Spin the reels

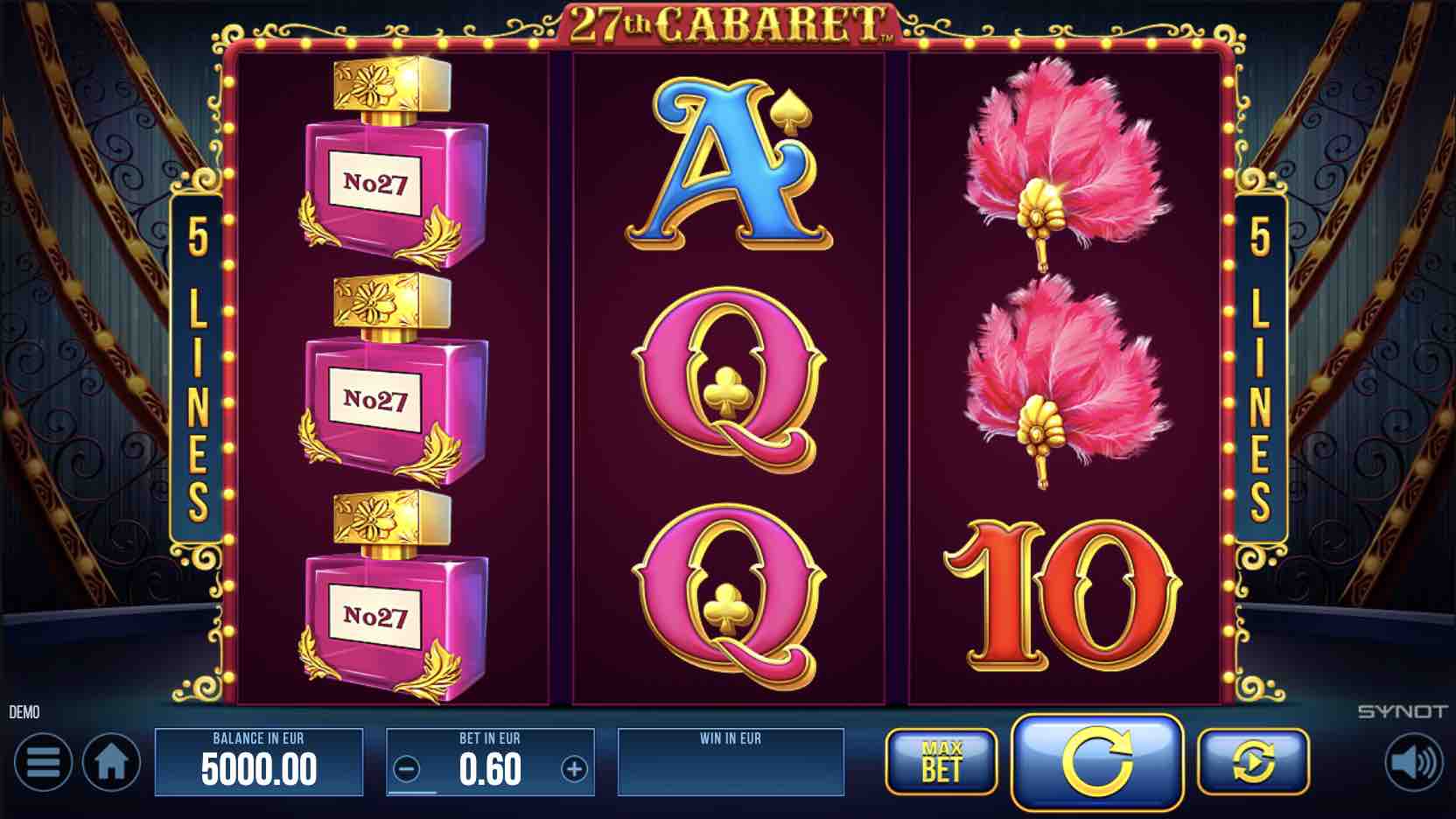click(1098, 762)
